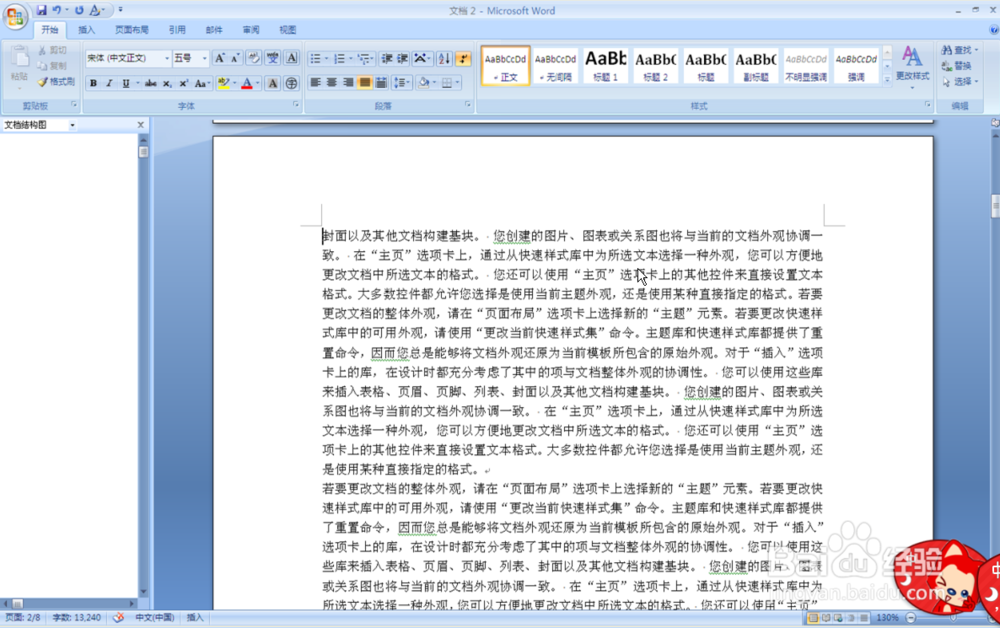Screen dimensions: 1000x628
Task: Apply superscript formatting
Action: pos(184,84)
